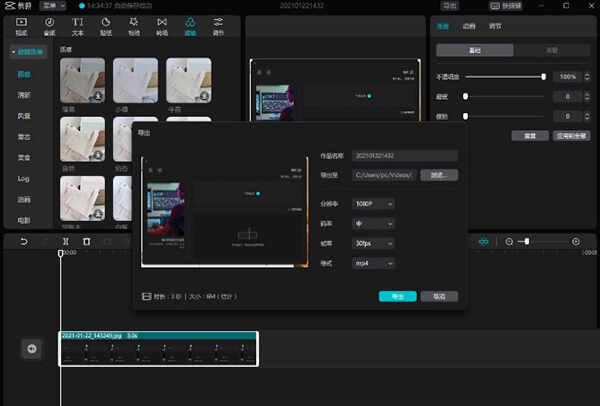Click the undo arrow in timeline toolbar
600x406 pixels.
click(x=22, y=242)
